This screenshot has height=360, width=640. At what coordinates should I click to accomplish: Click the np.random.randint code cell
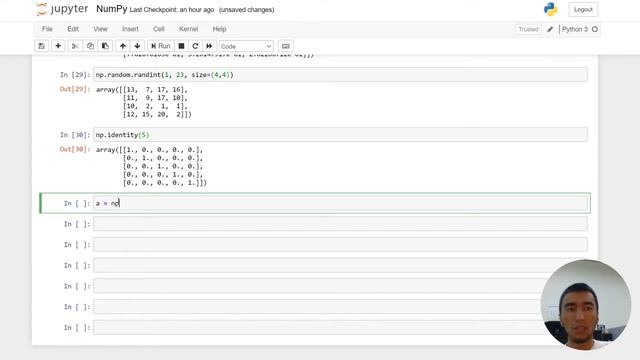(340, 75)
